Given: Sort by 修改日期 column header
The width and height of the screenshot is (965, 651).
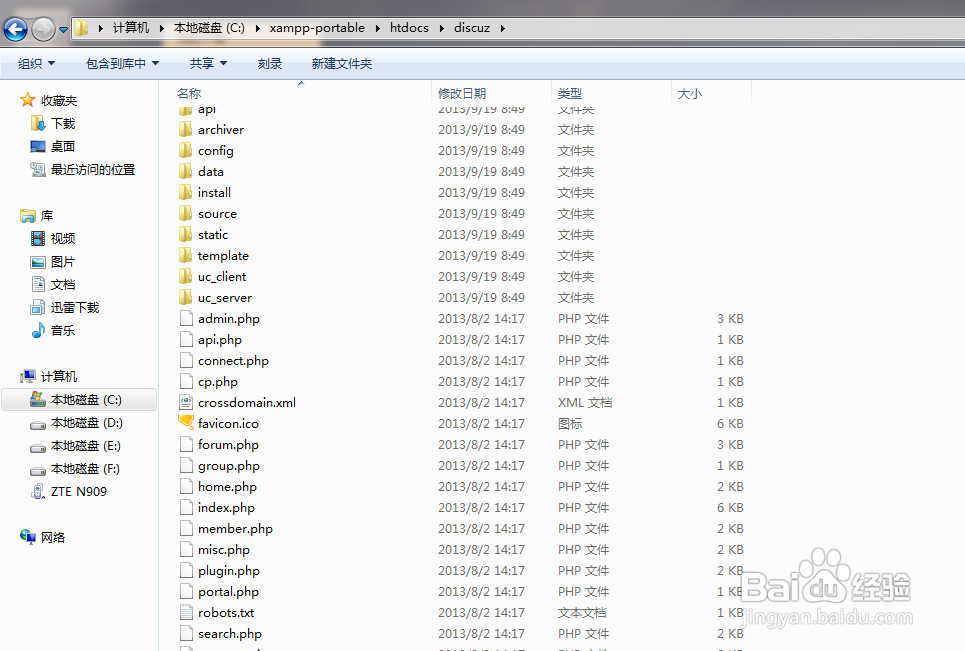Looking at the screenshot, I should point(462,94).
